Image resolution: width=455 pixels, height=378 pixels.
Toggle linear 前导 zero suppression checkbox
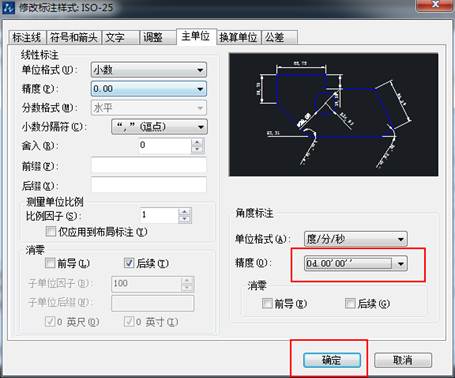50,263
